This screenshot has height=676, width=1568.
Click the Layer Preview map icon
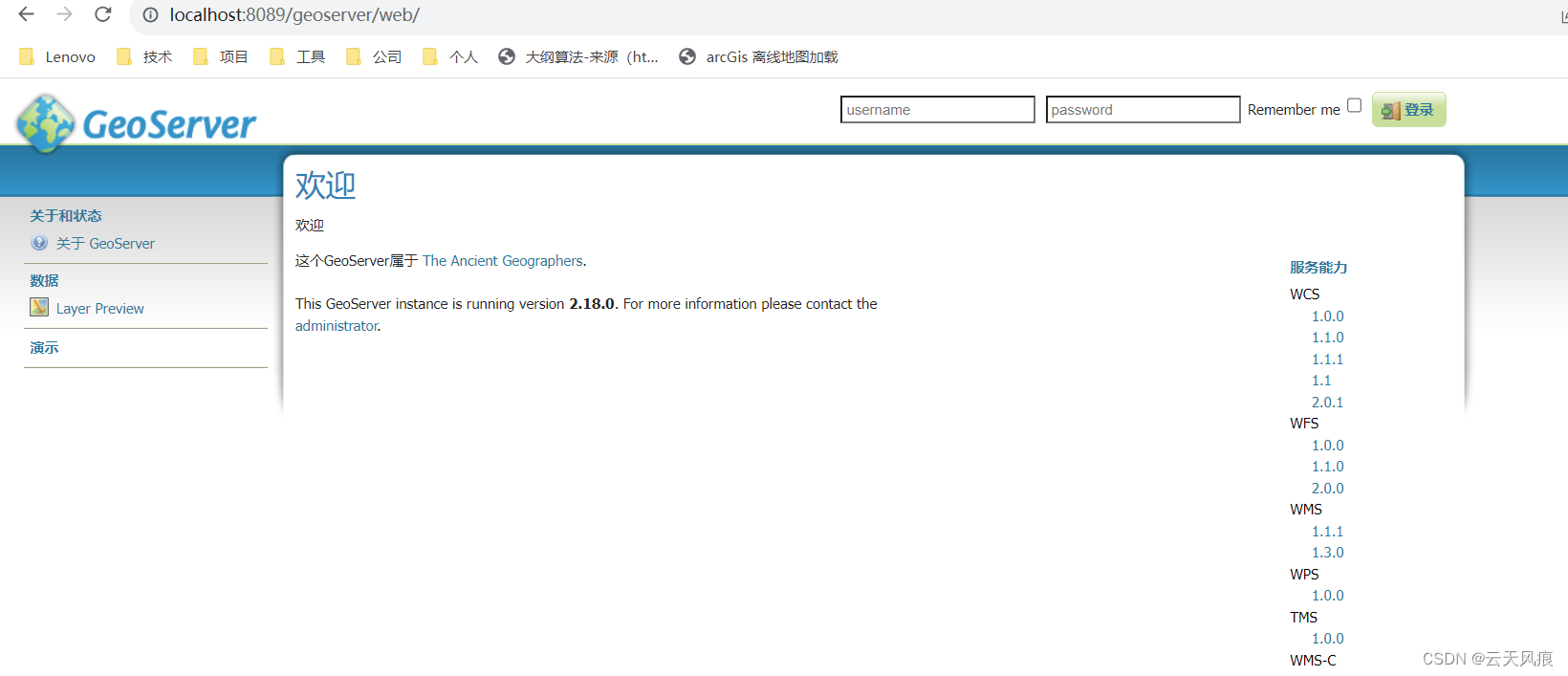tap(39, 307)
